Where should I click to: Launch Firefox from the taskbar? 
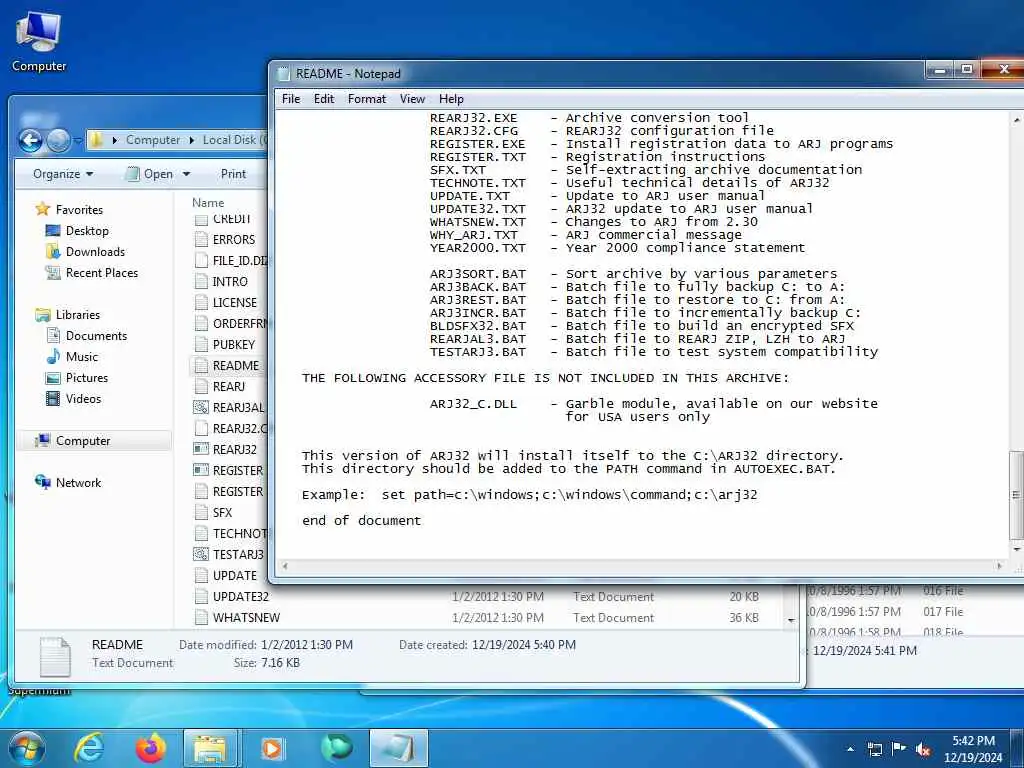coord(151,748)
